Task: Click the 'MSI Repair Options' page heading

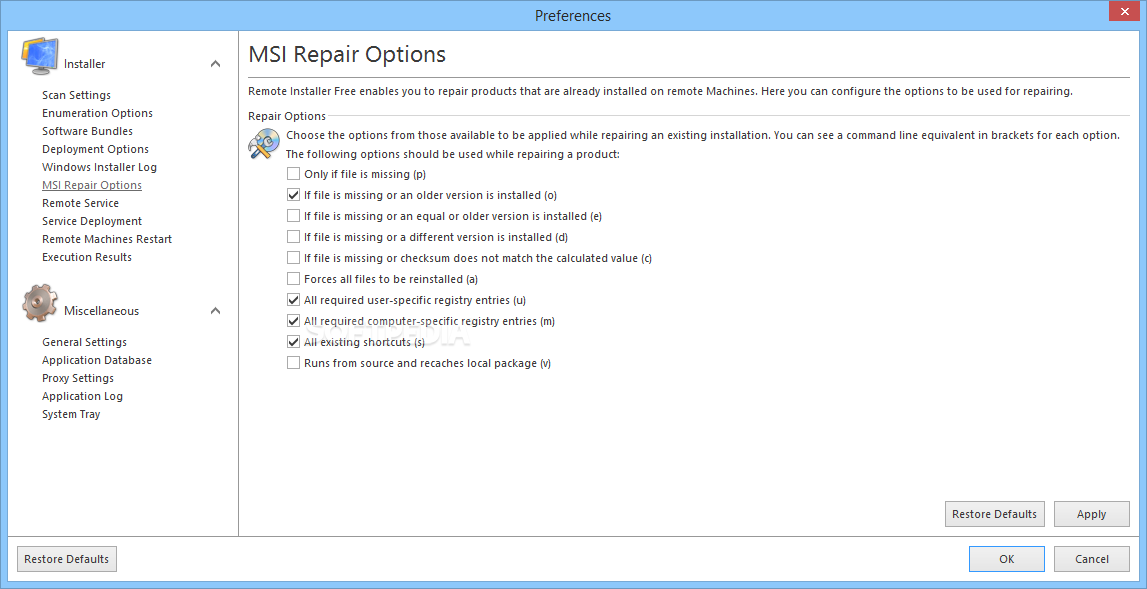Action: (347, 54)
